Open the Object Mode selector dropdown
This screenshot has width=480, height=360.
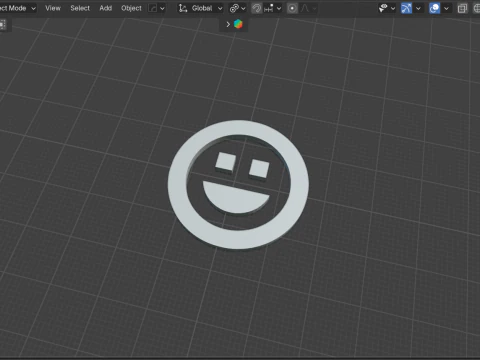(17, 8)
